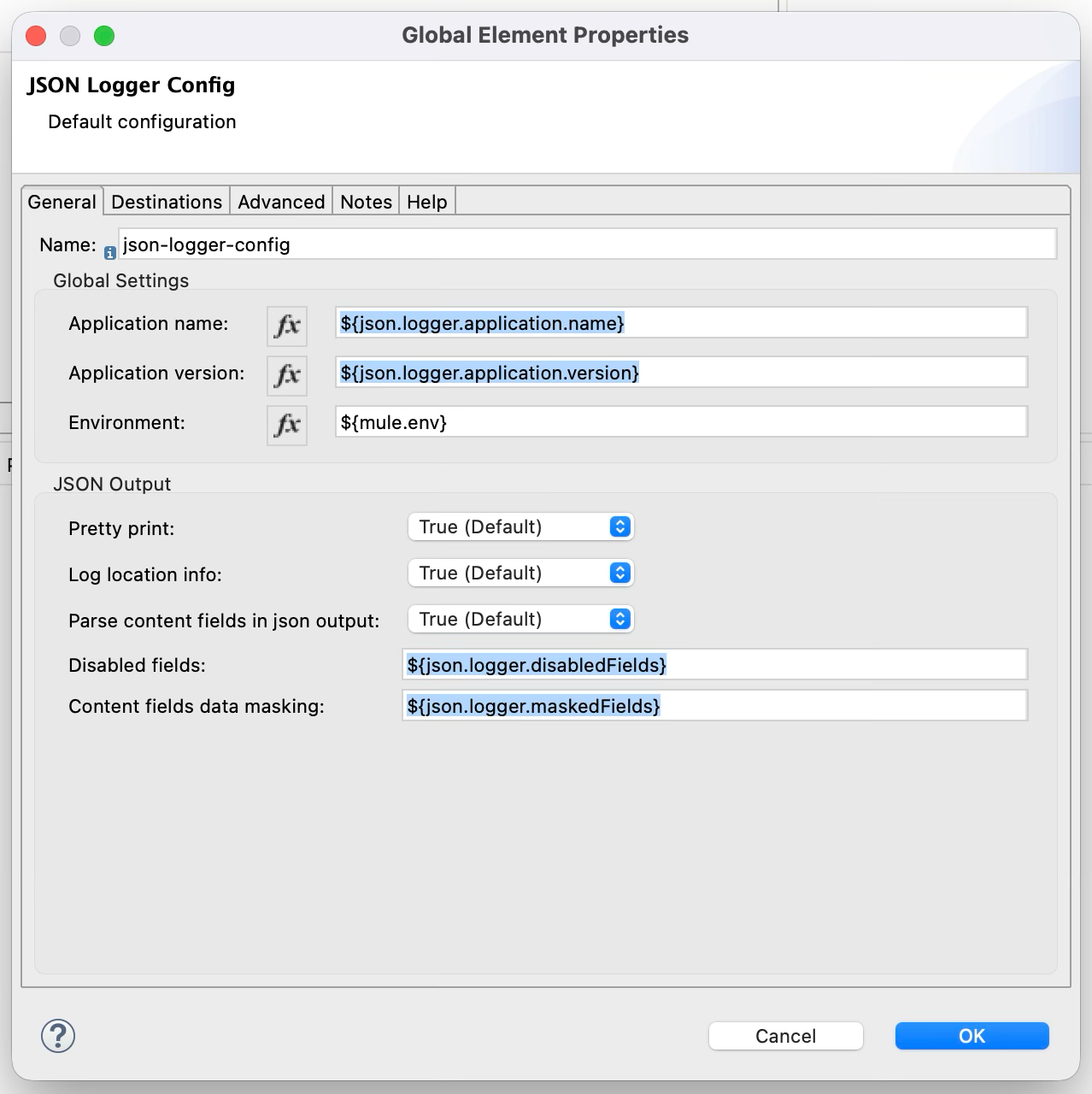Viewport: 1092px width, 1094px height.
Task: Select the Content fields data masking input
Action: 714,705
